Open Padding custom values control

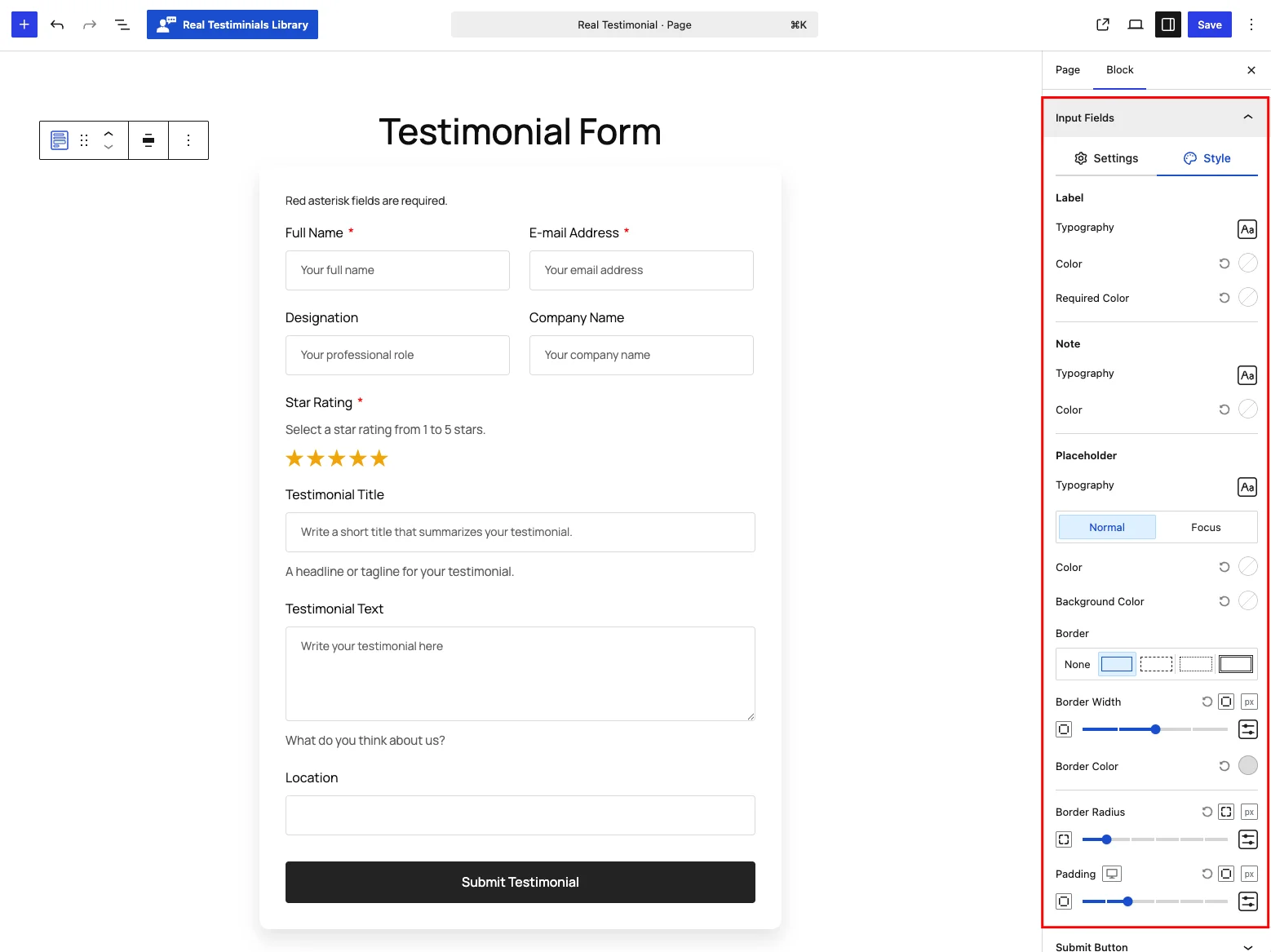[x=1248, y=901]
